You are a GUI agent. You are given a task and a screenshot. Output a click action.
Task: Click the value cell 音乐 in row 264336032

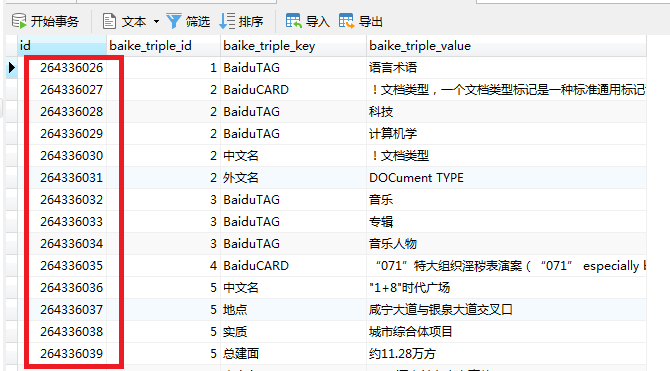pyautogui.click(x=506, y=200)
